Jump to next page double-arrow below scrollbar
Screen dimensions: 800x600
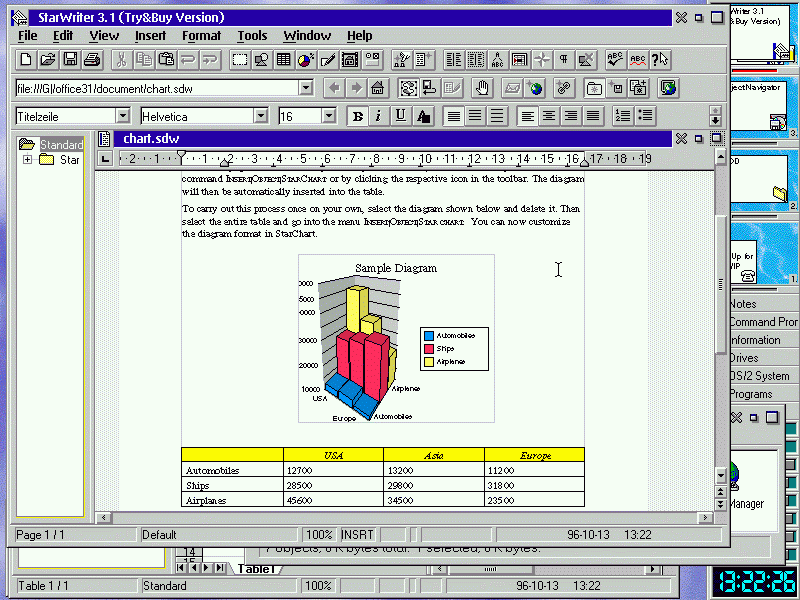pyautogui.click(x=720, y=505)
